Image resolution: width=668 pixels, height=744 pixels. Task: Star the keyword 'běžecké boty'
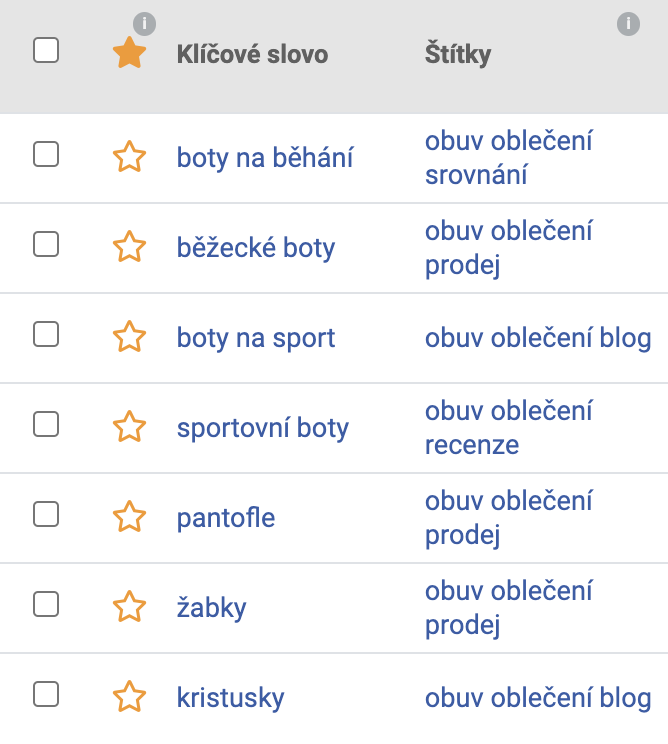tap(129, 246)
